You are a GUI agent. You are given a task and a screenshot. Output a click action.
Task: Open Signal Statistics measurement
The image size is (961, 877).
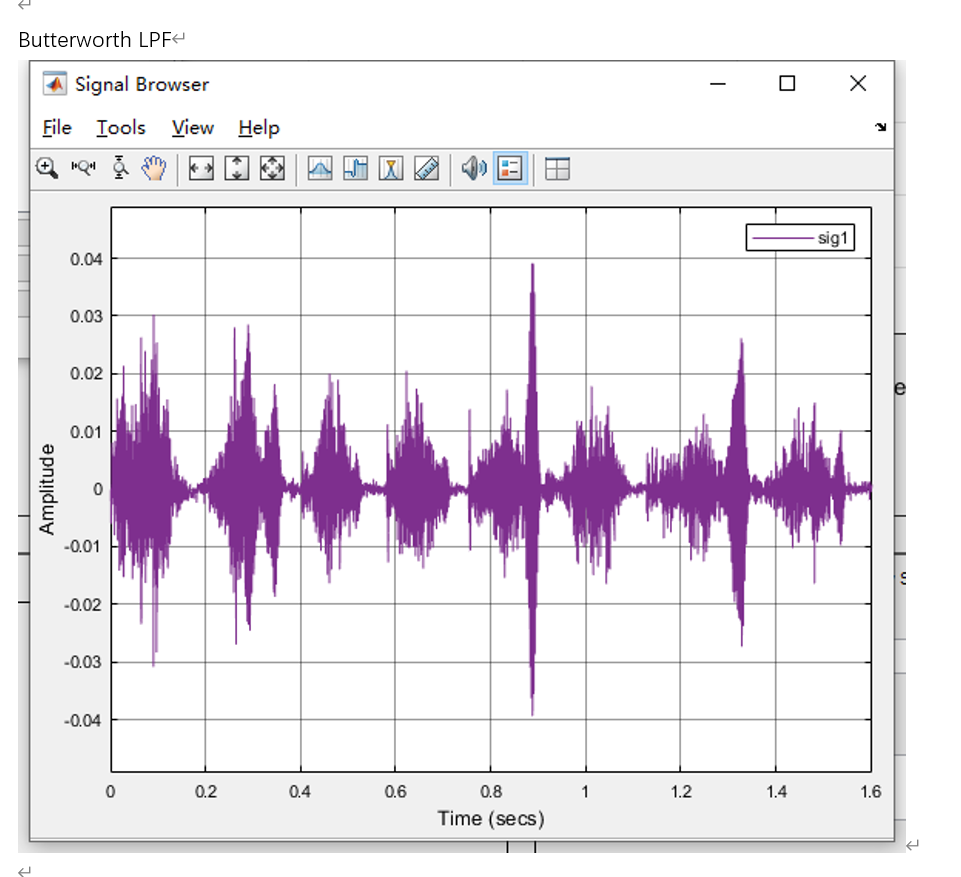[x=320, y=168]
